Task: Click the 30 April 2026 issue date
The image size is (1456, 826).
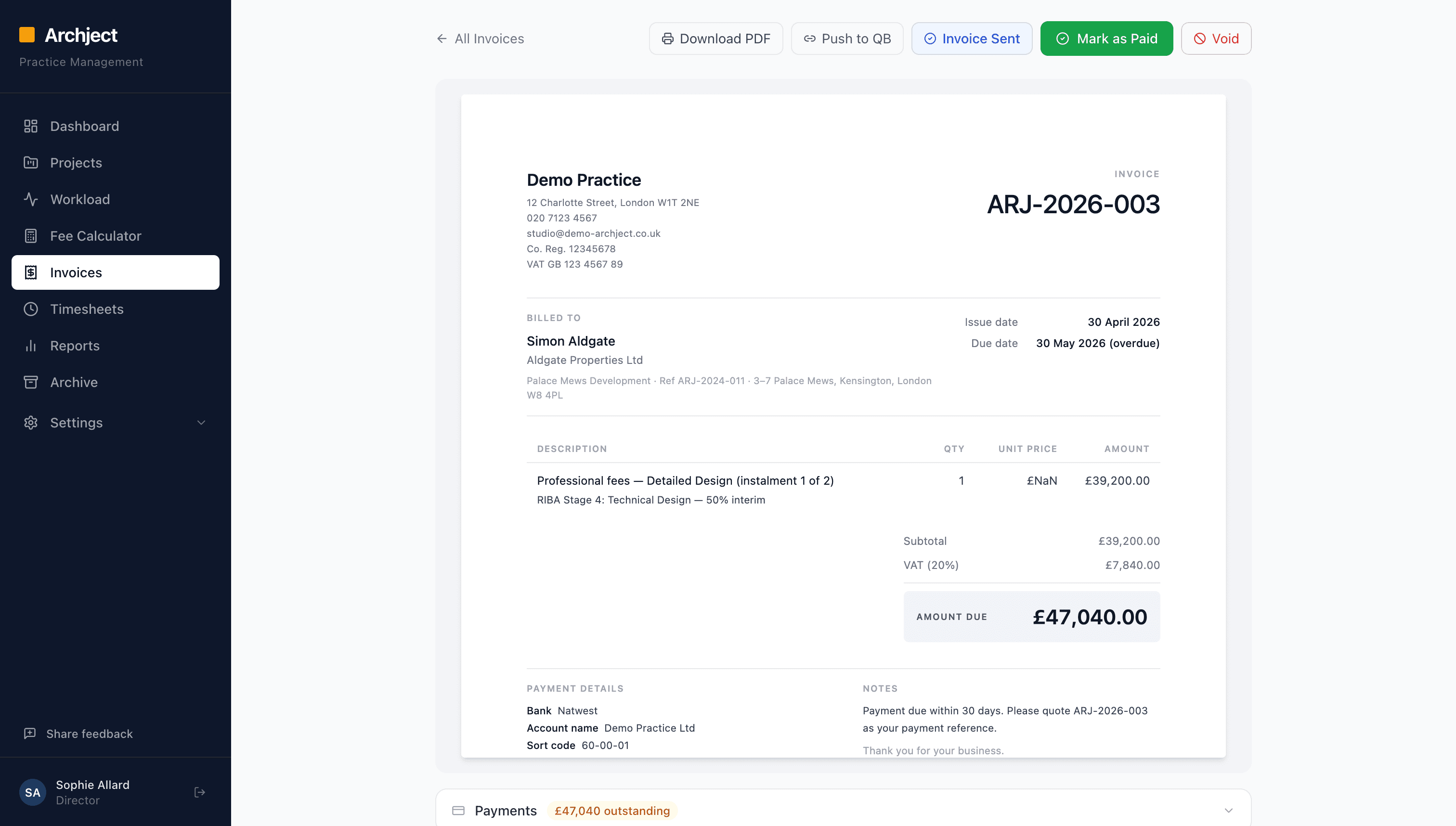Action: tap(1123, 322)
